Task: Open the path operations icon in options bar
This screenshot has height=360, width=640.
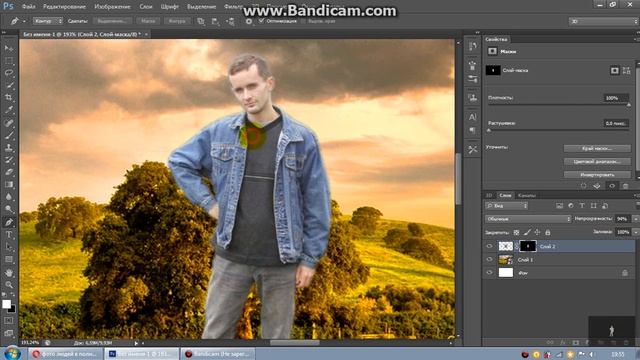Action: [201, 21]
